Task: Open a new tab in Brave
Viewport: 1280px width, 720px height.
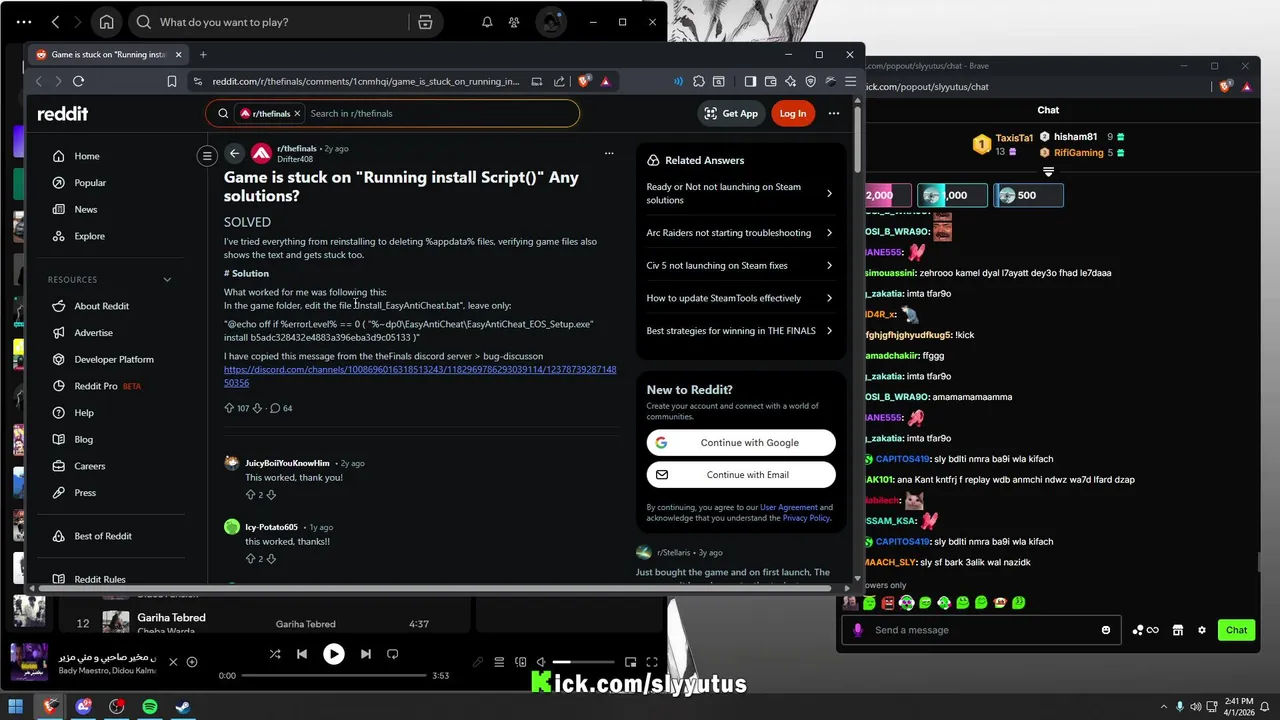Action: tap(203, 54)
